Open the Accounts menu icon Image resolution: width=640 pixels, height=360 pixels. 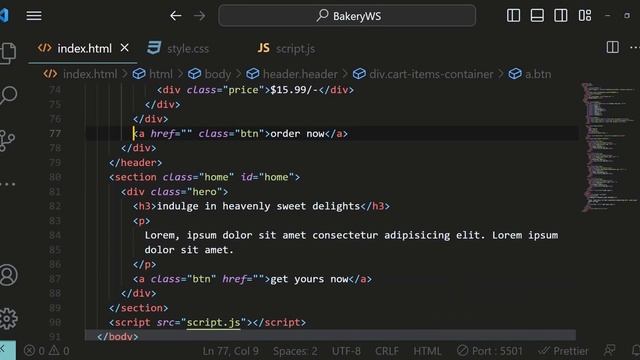pos(8,275)
